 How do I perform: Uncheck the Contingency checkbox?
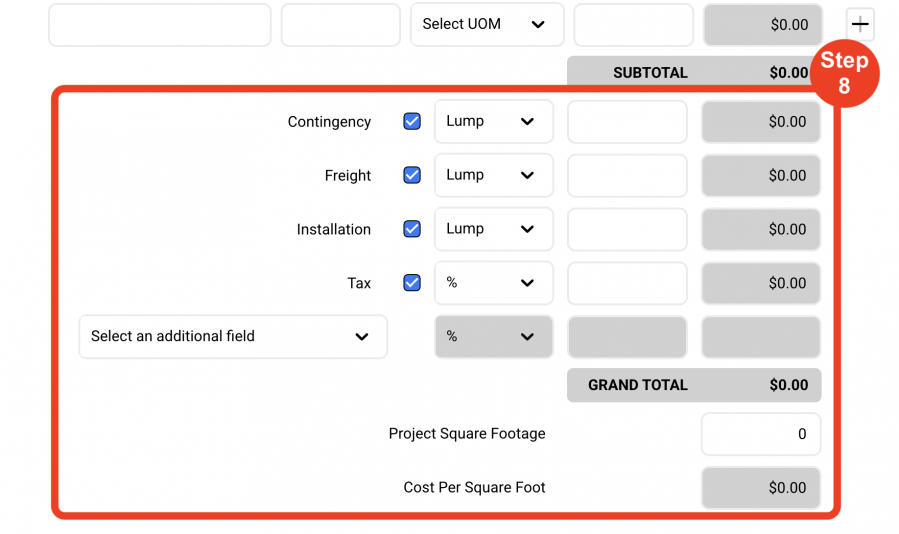coord(412,121)
